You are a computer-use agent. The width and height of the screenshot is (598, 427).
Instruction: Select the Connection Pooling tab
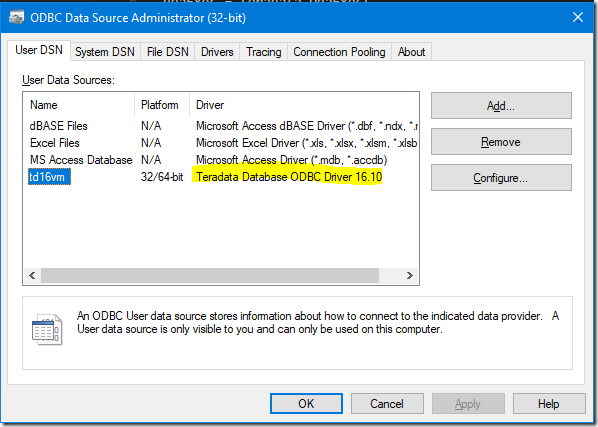coord(339,51)
